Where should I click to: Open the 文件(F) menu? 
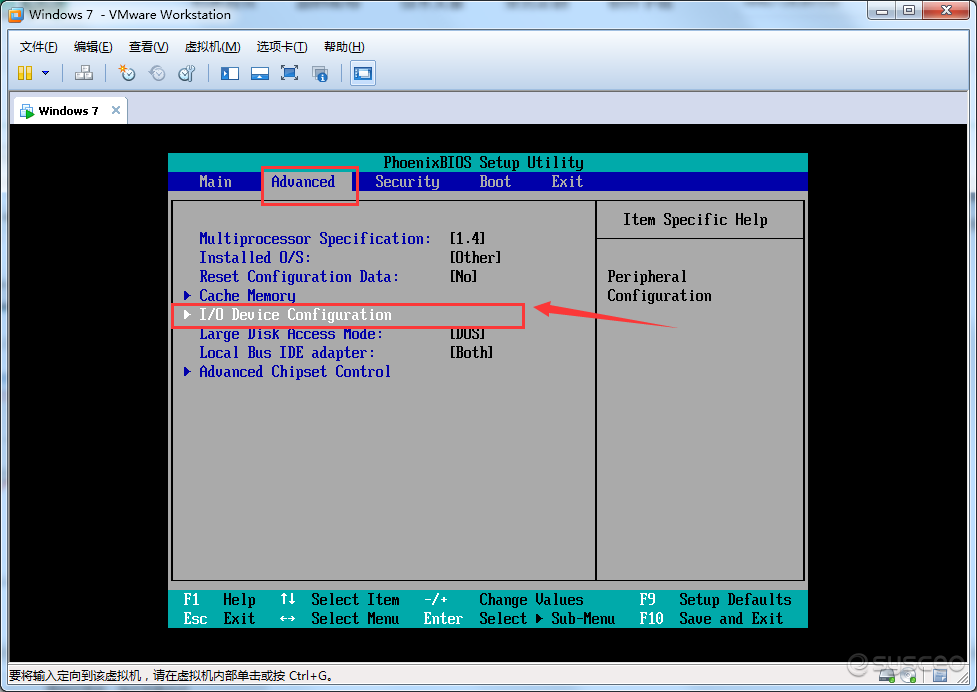point(38,47)
